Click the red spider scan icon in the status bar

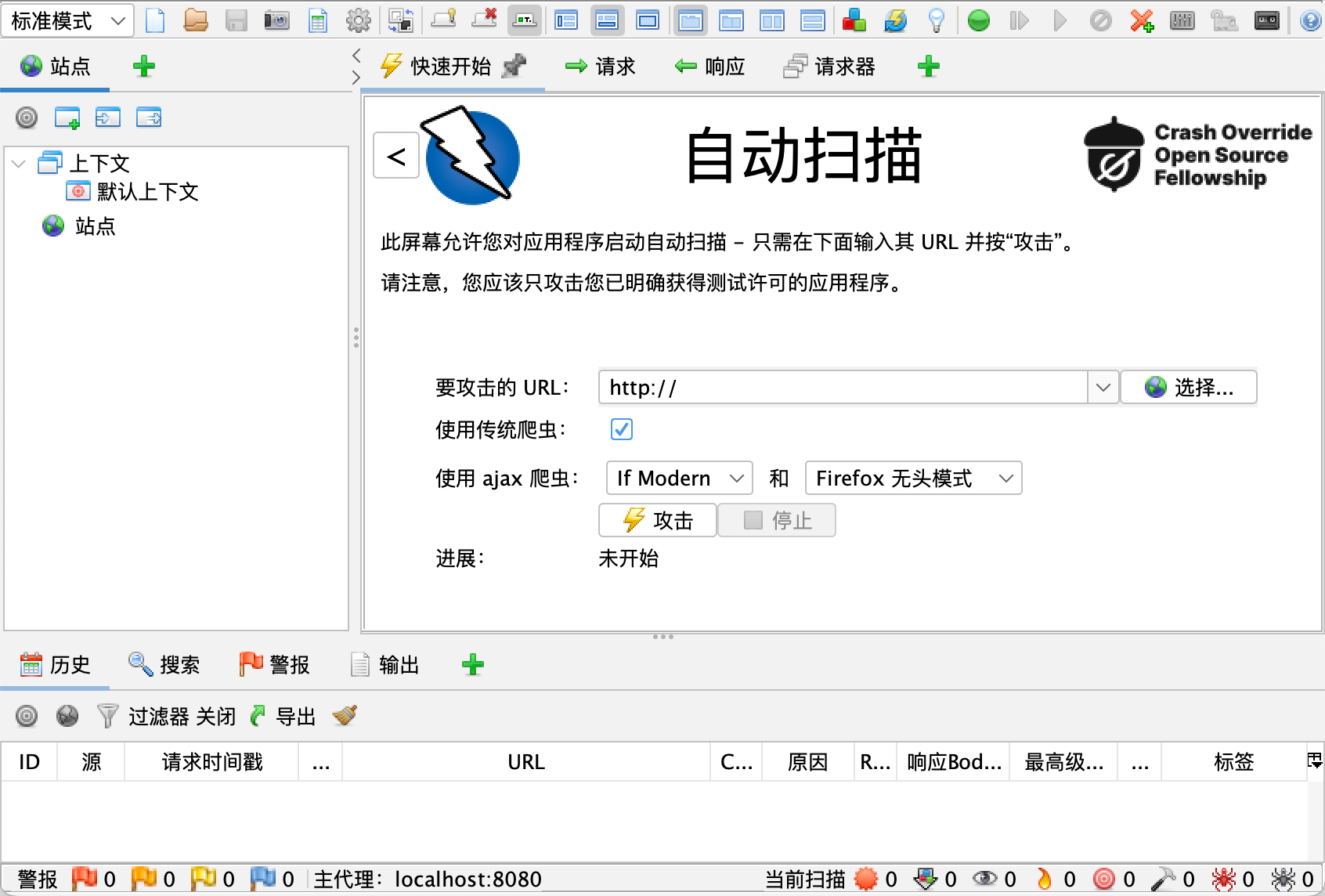(x=1223, y=880)
